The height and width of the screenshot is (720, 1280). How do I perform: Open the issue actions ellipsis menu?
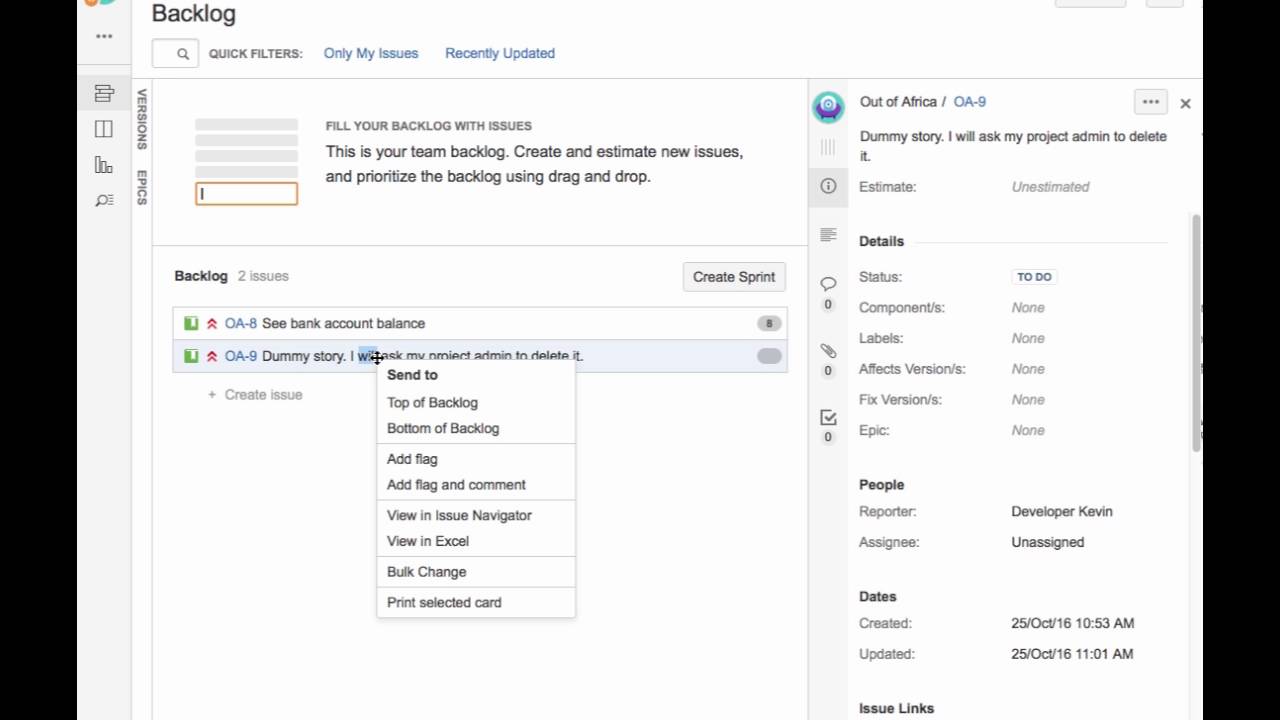click(x=1151, y=102)
